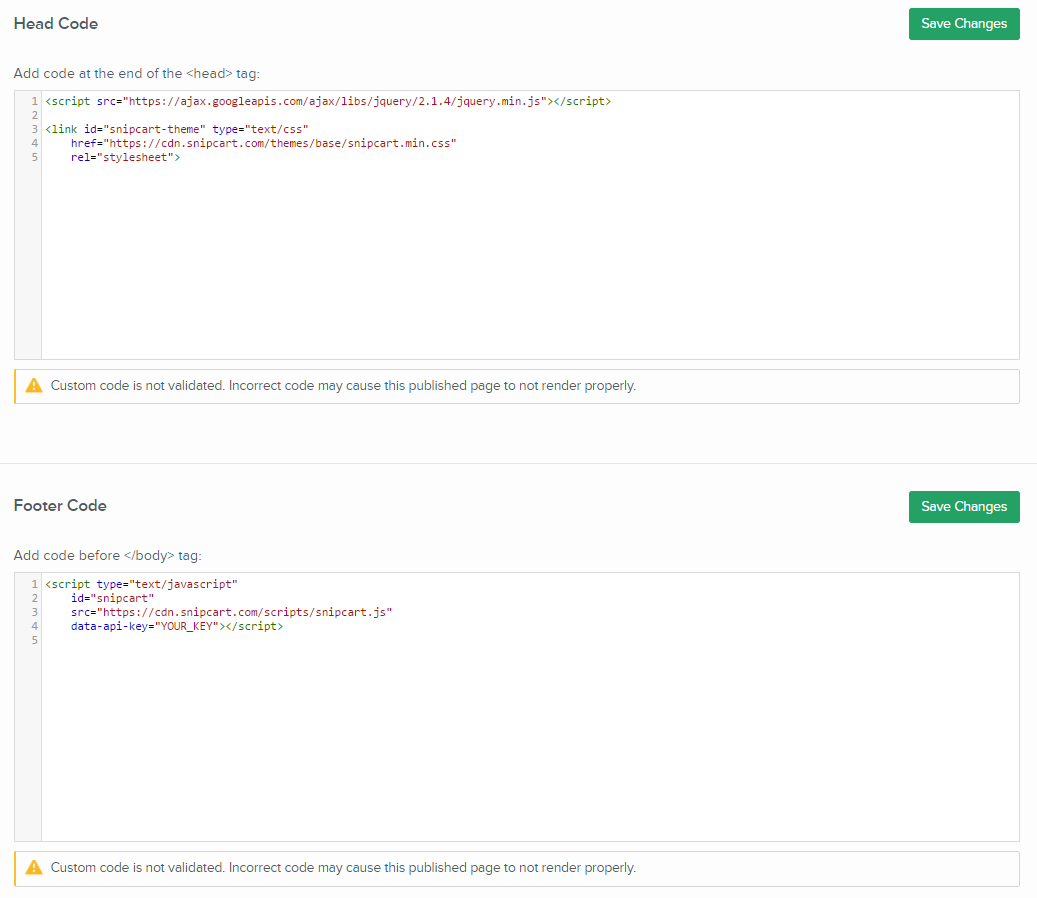The height and width of the screenshot is (898, 1037).
Task: Click the snipcart.js src line
Action: point(231,612)
